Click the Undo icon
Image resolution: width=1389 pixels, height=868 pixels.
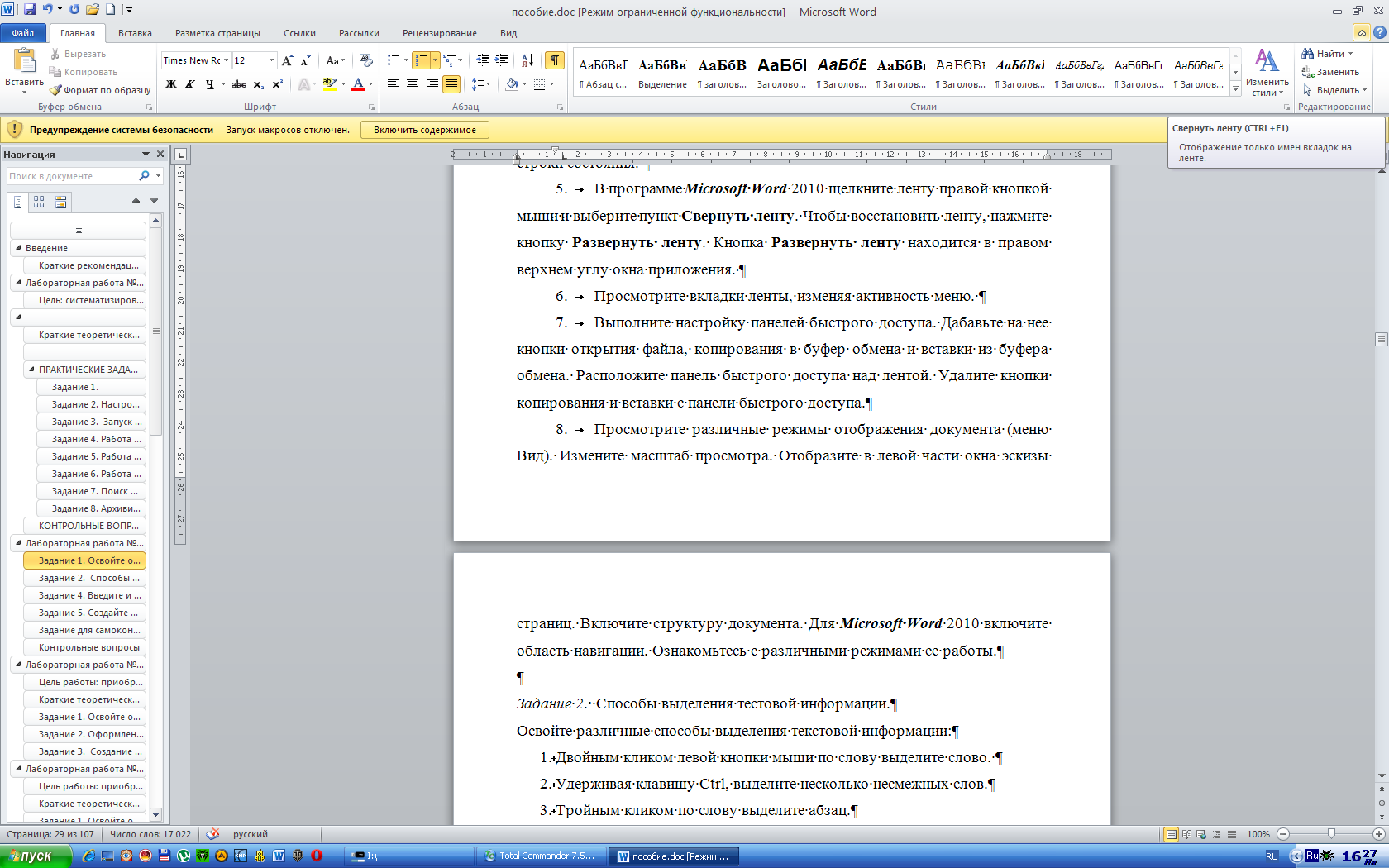[x=48, y=10]
